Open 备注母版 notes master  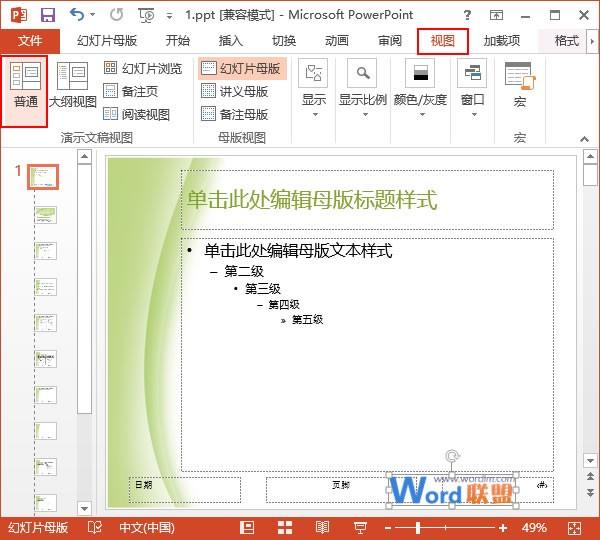point(234,114)
